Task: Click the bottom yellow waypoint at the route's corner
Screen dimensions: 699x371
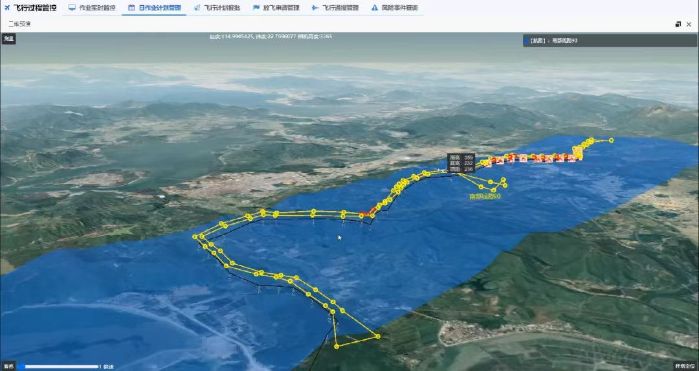Action: pos(337,346)
